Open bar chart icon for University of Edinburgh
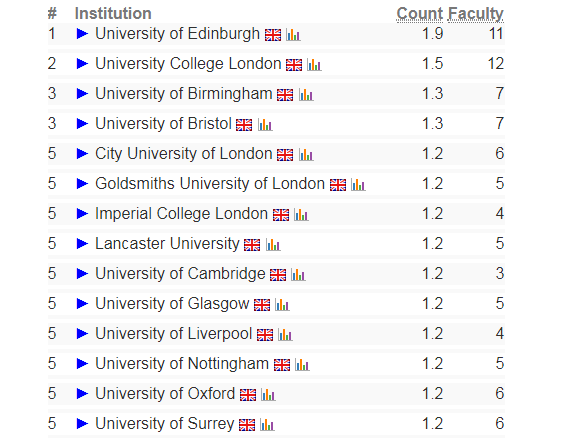Viewport: 563px width, 438px height. click(293, 35)
